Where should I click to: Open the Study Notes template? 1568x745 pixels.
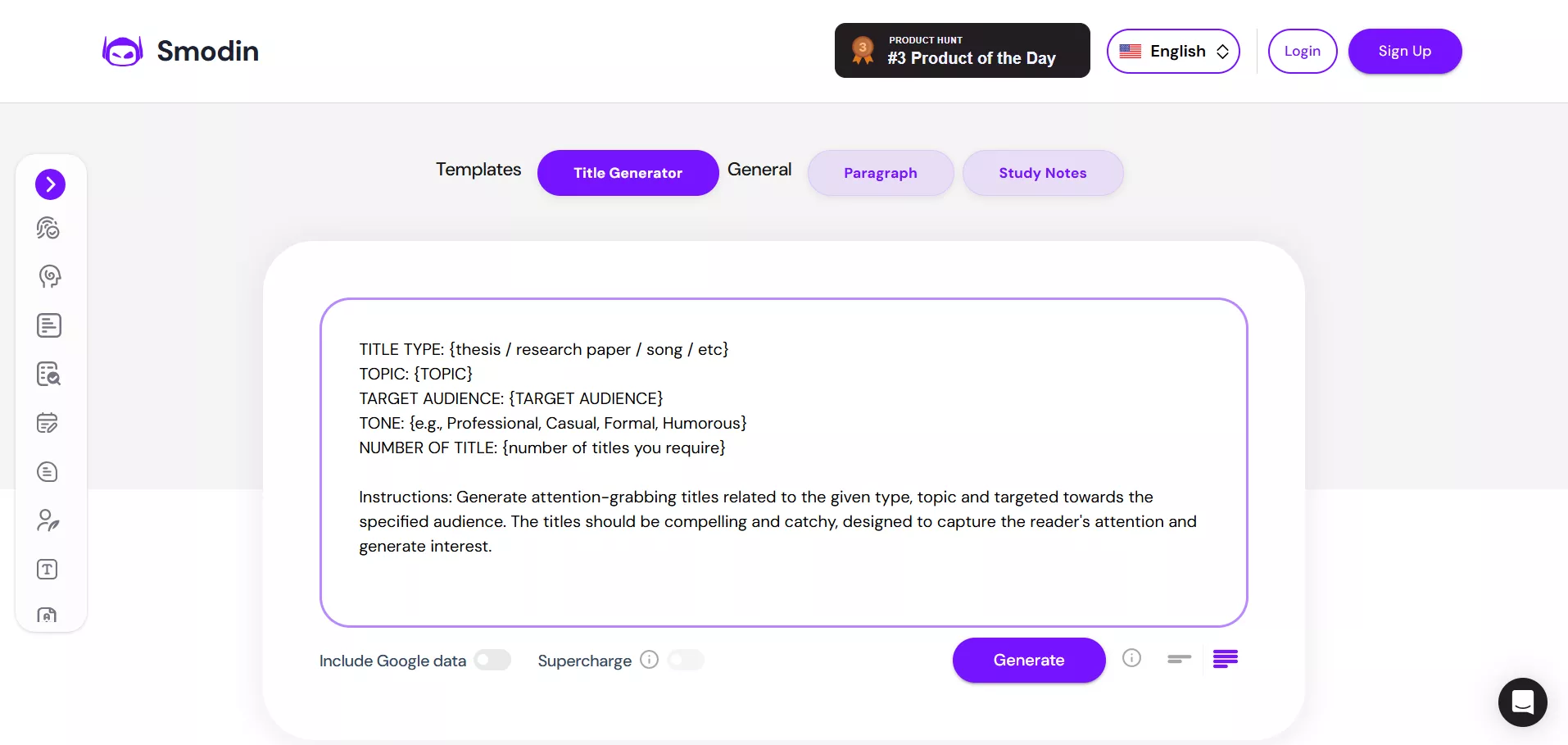tap(1042, 173)
